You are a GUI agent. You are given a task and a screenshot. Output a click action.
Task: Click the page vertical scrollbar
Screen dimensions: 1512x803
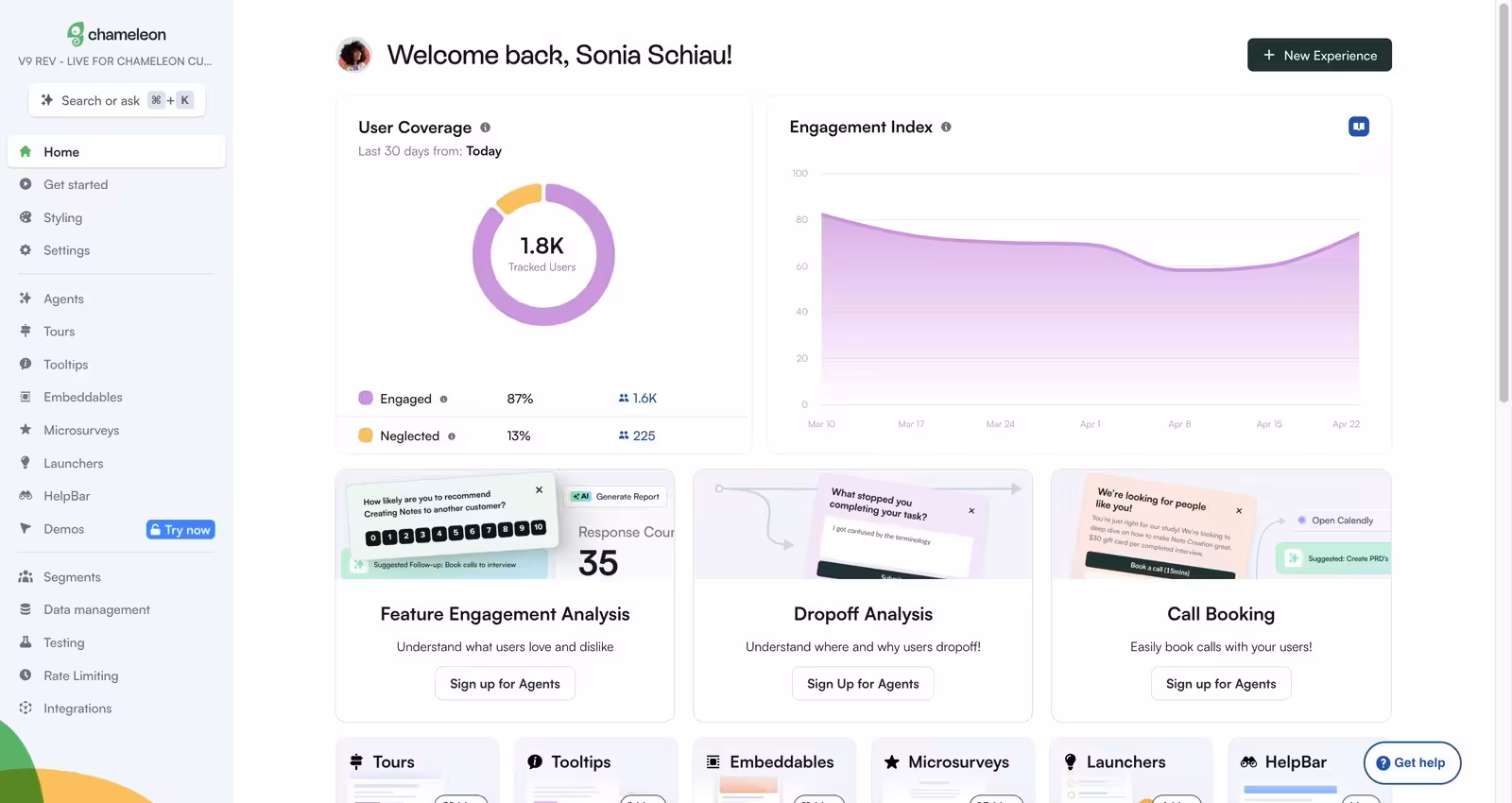point(1503,203)
